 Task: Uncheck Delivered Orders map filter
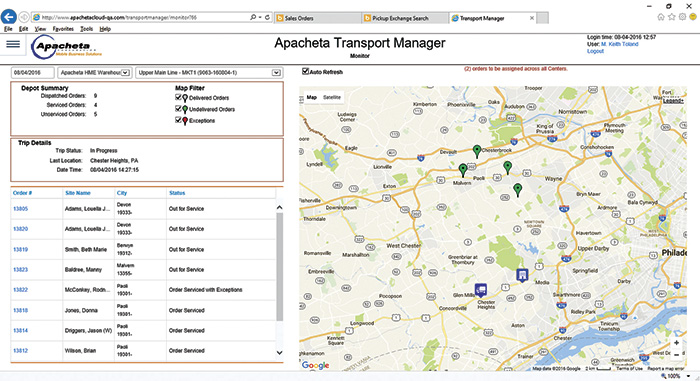[x=178, y=97]
